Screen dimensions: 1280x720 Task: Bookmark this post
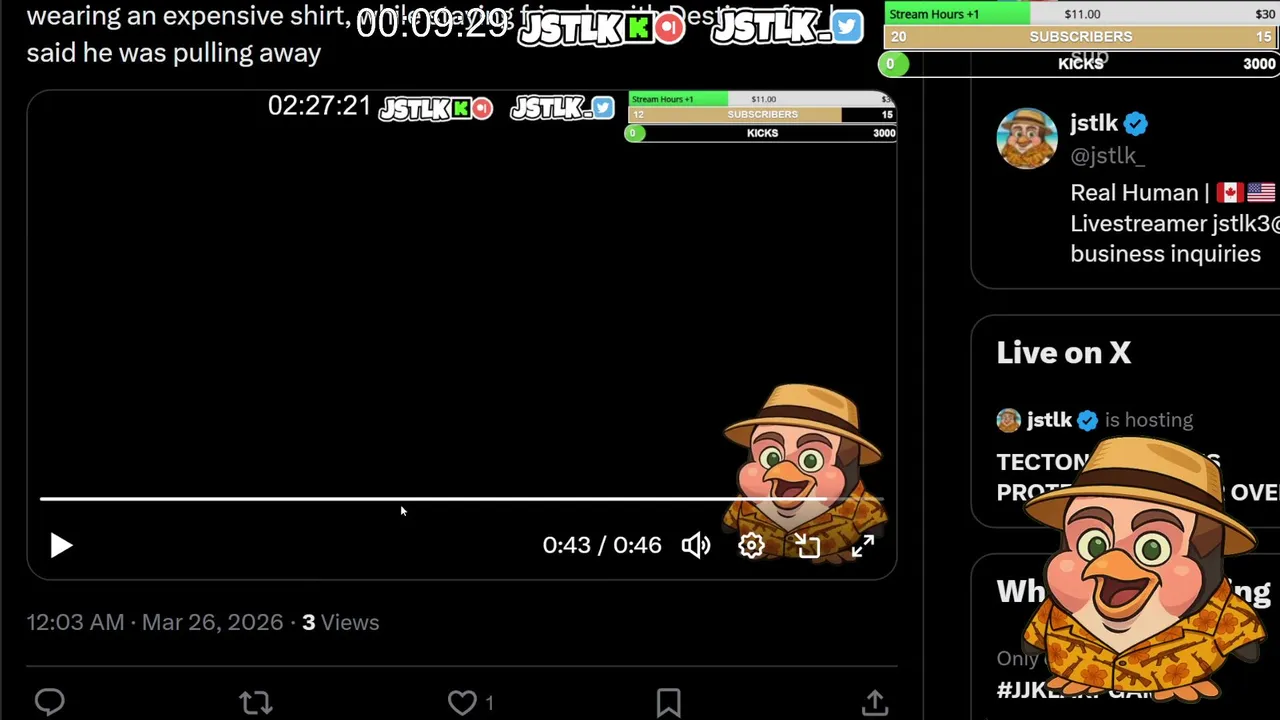(669, 702)
